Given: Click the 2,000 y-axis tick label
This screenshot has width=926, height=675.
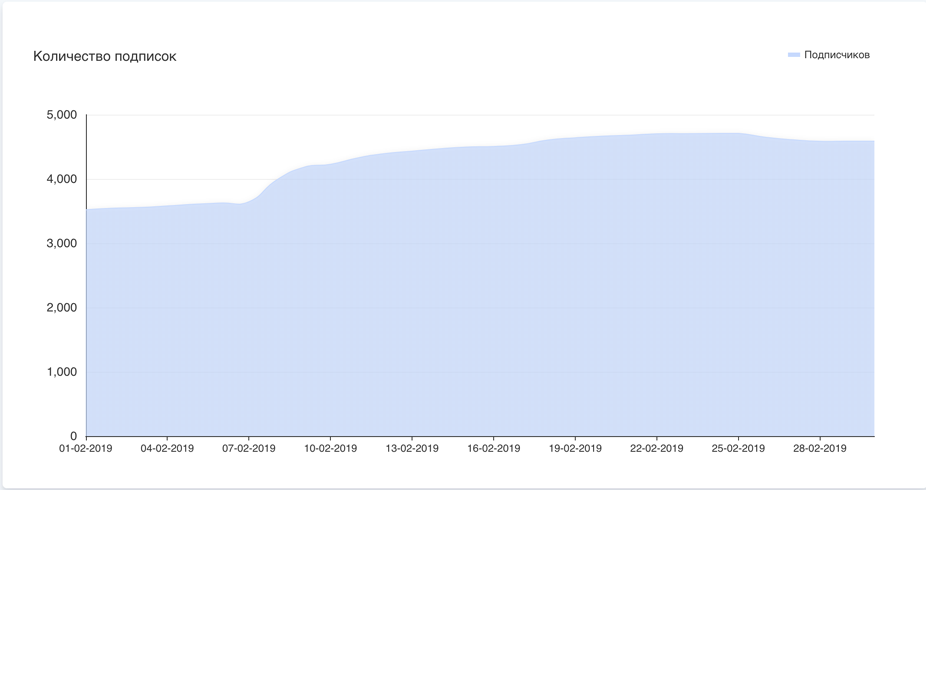Looking at the screenshot, I should click(x=61, y=308).
